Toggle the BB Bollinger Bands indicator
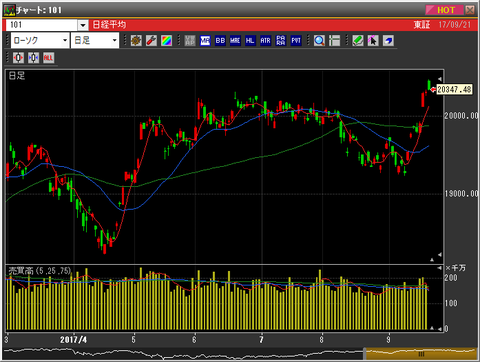The width and height of the screenshot is (480, 362). [x=220, y=41]
